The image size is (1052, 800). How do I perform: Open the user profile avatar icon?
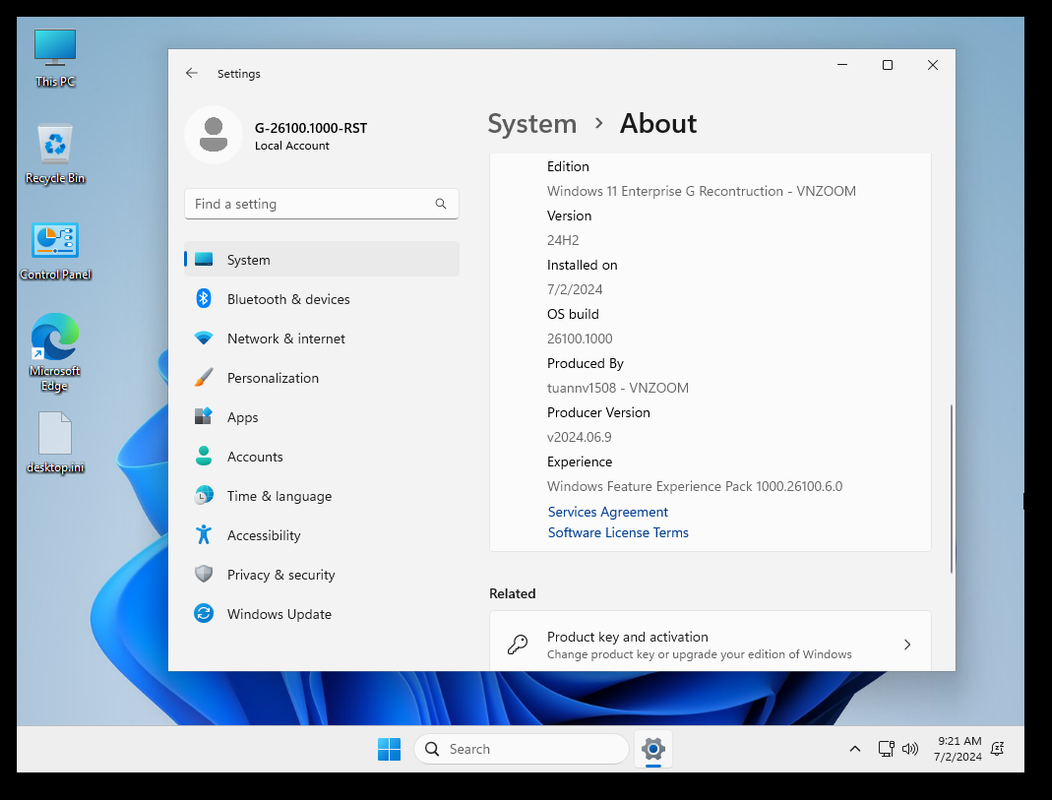(x=213, y=135)
